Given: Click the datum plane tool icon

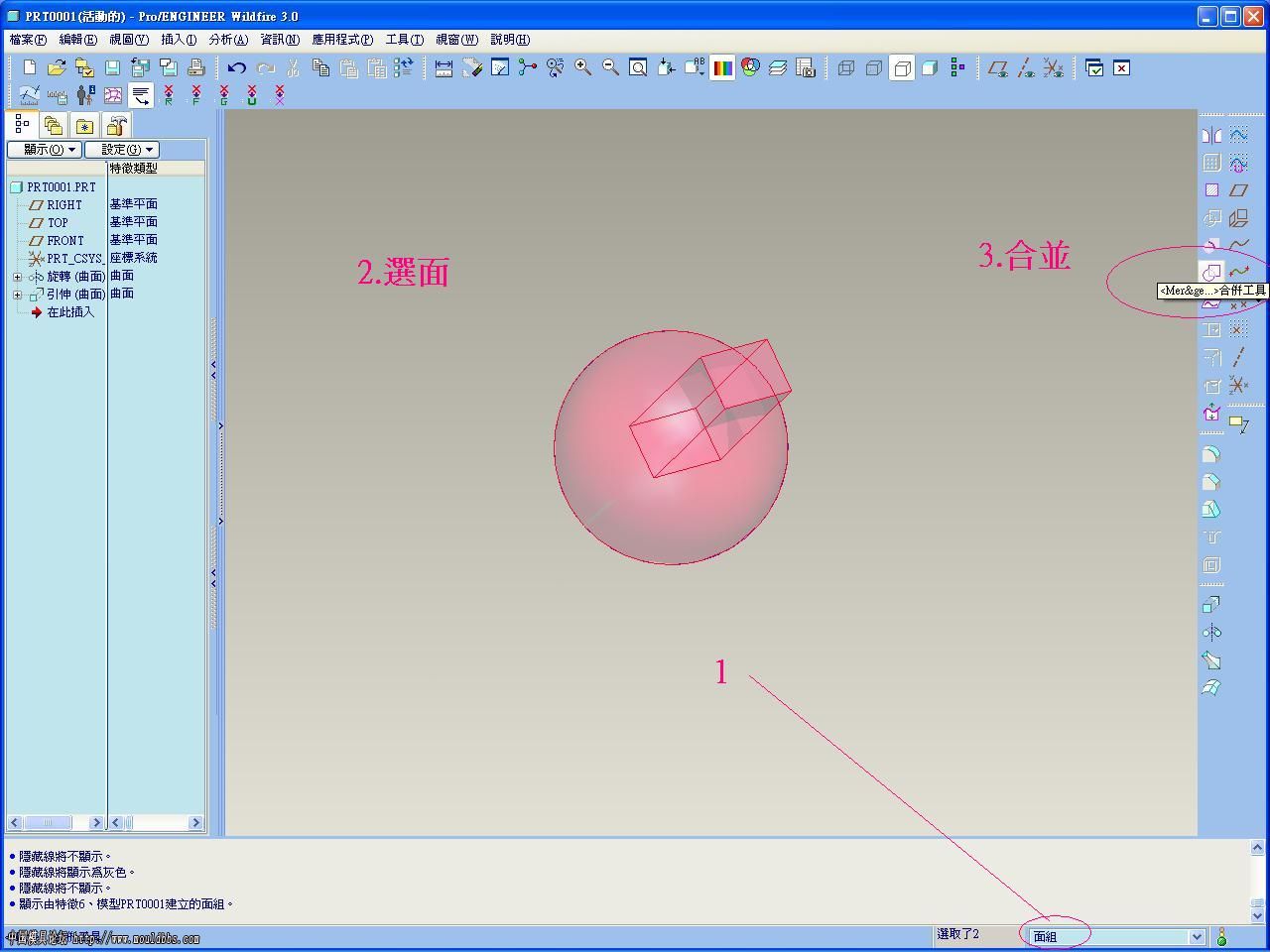Looking at the screenshot, I should 1239,190.
